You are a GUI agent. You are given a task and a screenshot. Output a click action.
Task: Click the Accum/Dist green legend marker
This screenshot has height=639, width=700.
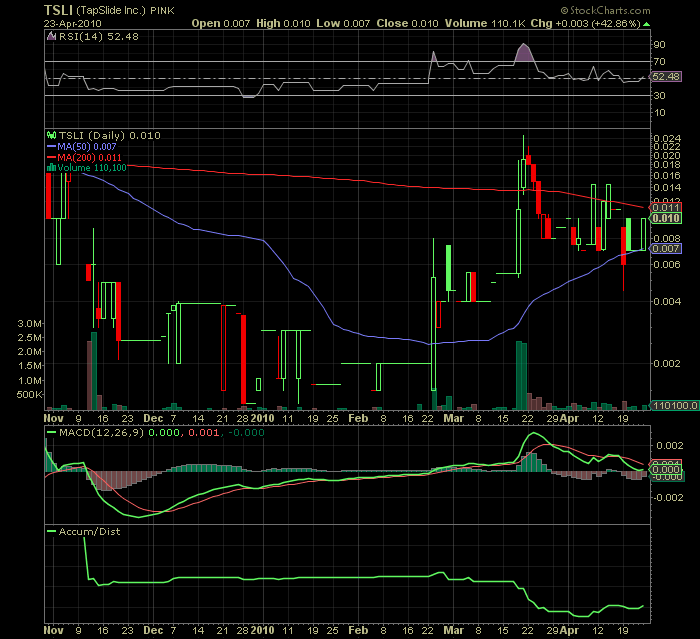click(x=51, y=531)
